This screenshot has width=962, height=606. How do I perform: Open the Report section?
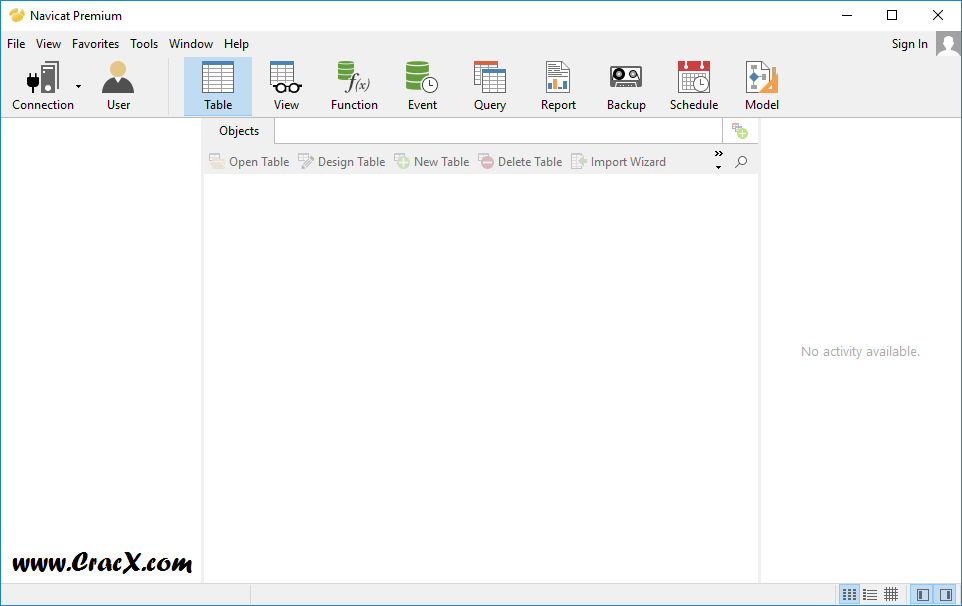click(558, 86)
